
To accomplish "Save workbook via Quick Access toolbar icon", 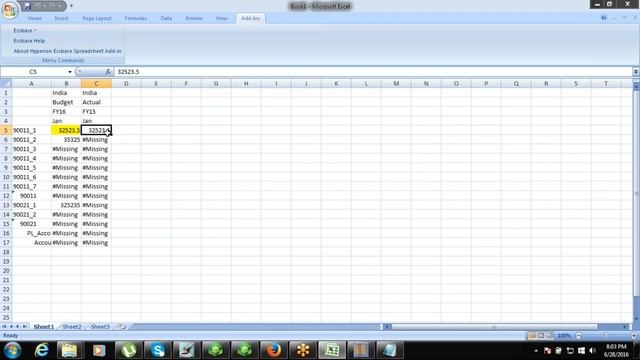I will pyautogui.click(x=27, y=6).
